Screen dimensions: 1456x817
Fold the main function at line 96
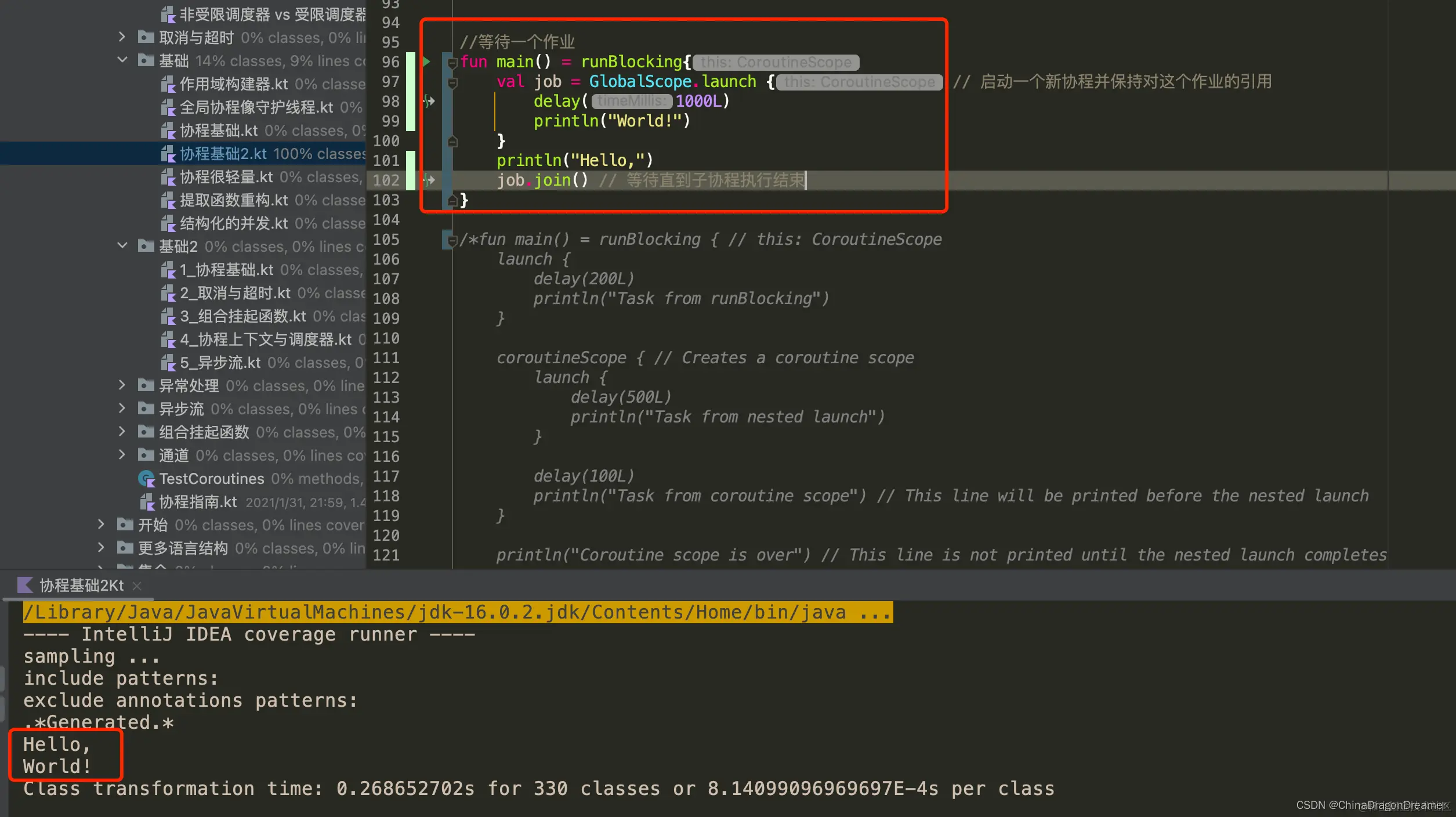click(452, 63)
